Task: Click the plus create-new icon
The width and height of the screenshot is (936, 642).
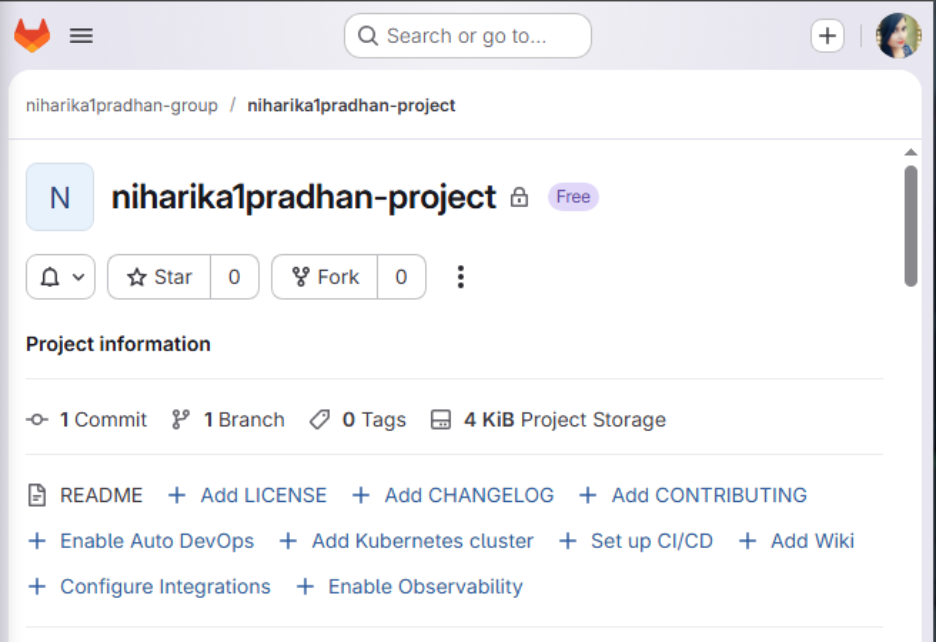Action: (827, 36)
